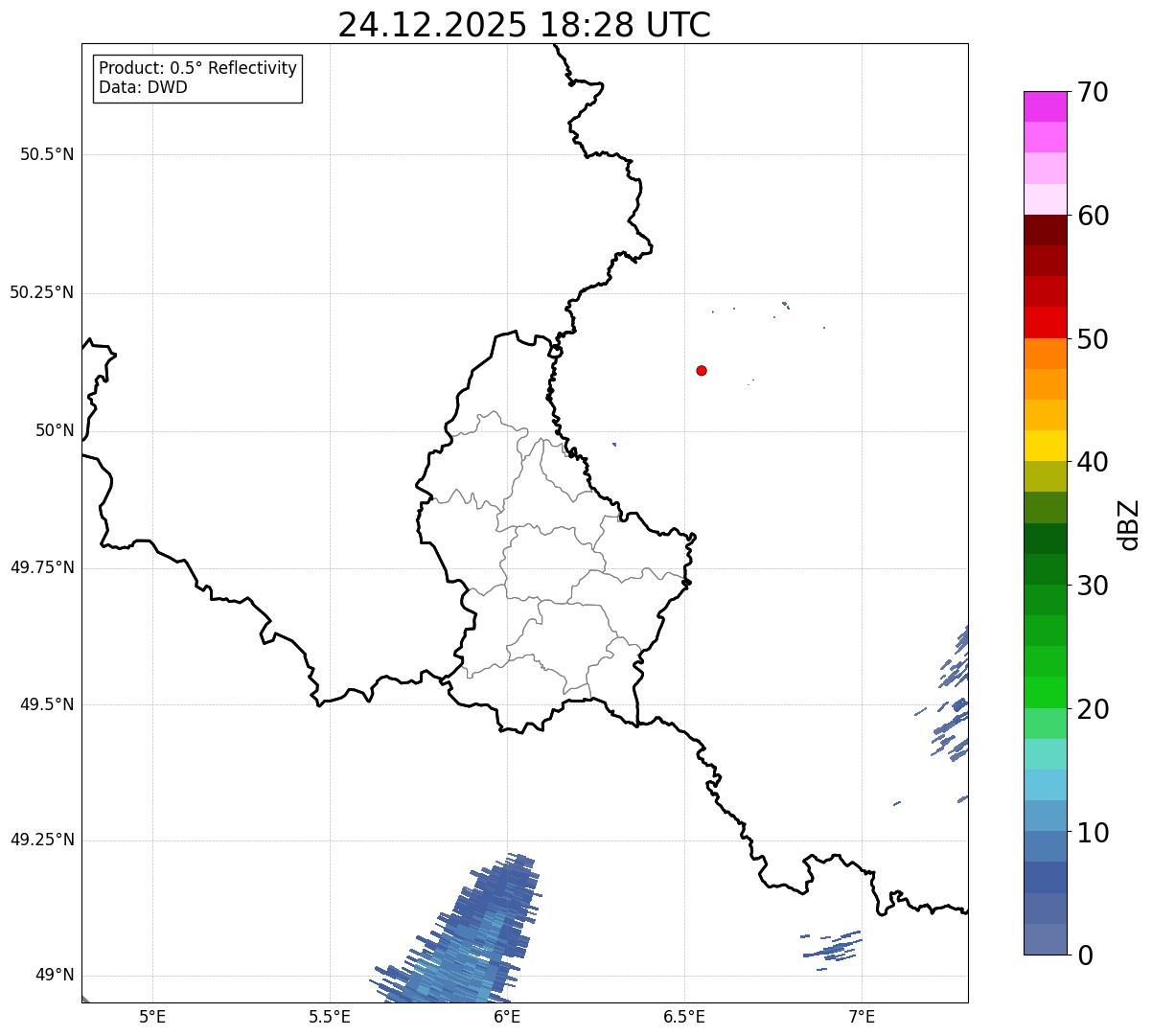Viewport: 1152px width, 1036px height.
Task: Click the 49.75°N latitude label
Action: [42, 567]
